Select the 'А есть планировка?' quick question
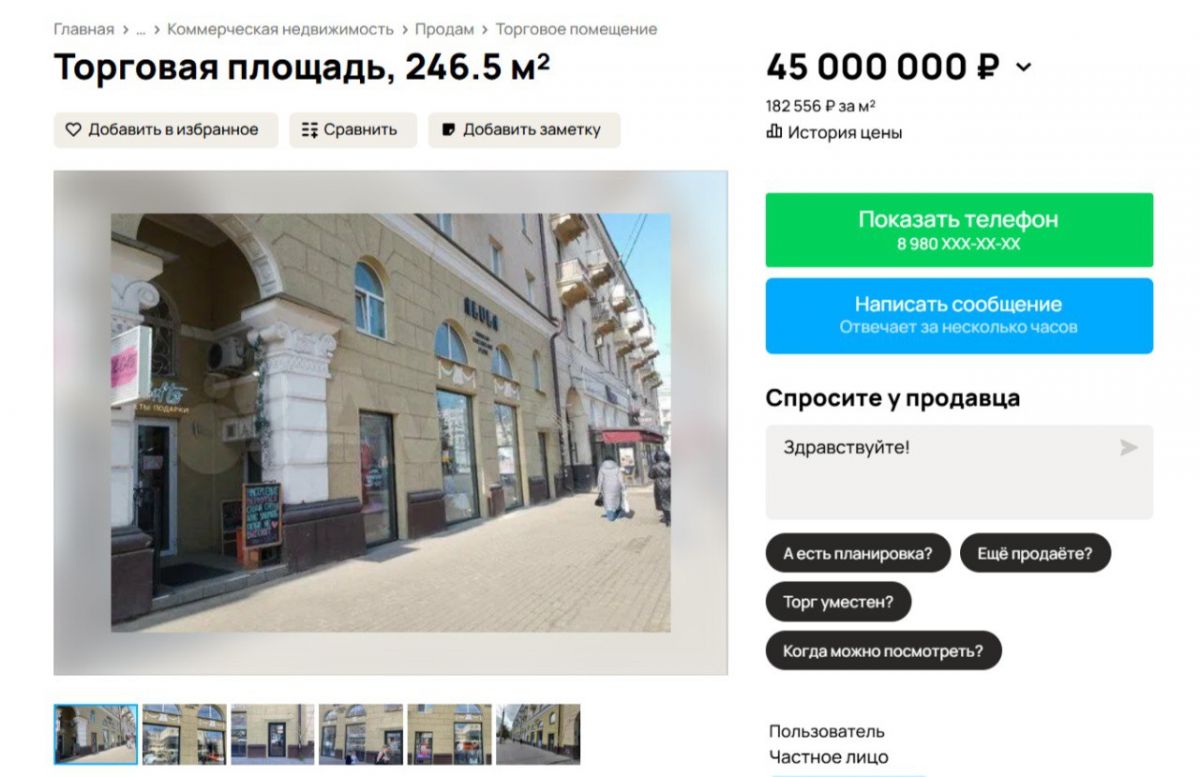 coord(858,553)
